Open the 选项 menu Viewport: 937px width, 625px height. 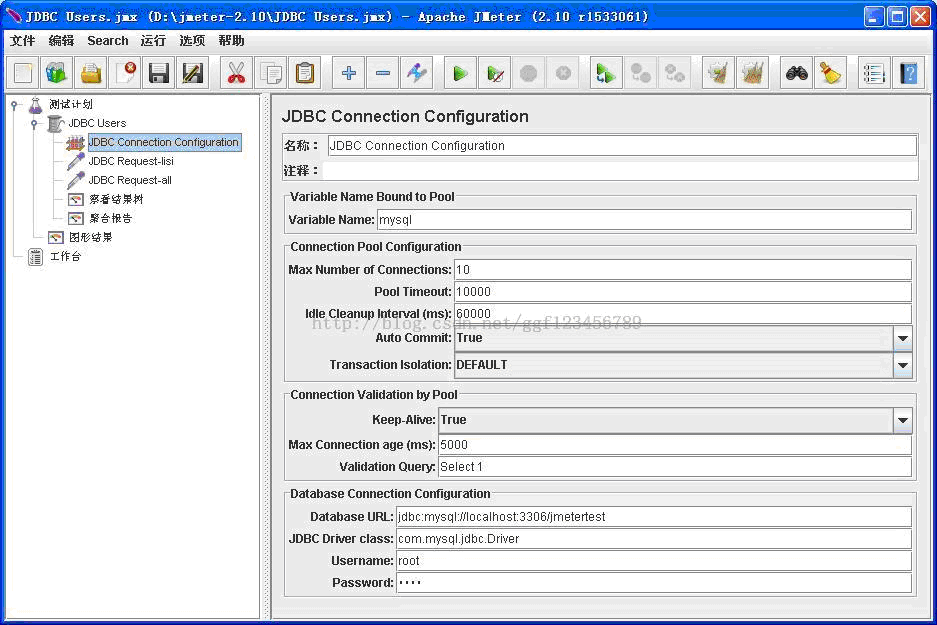[x=192, y=41]
